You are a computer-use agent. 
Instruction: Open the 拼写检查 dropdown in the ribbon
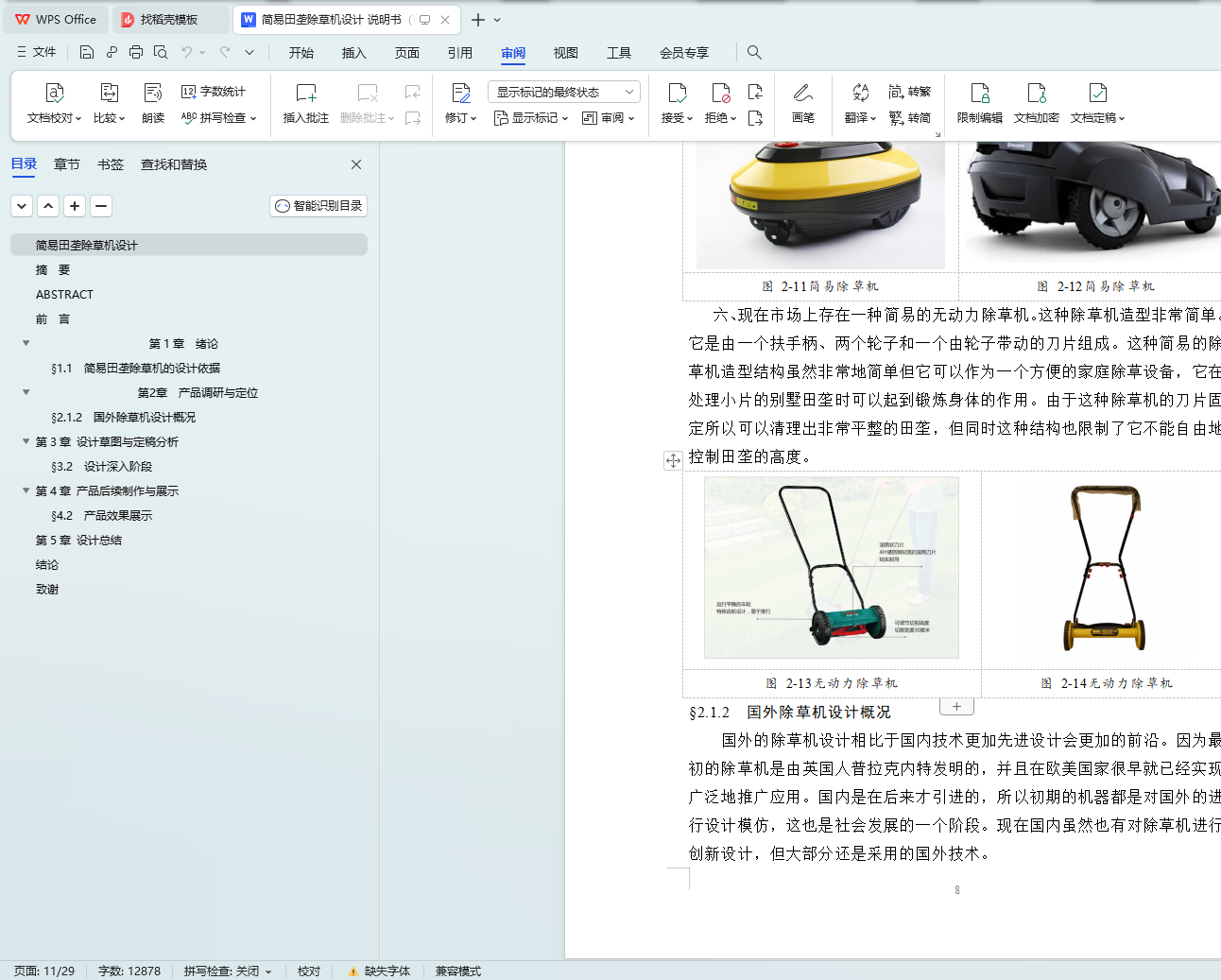pyautogui.click(x=218, y=118)
